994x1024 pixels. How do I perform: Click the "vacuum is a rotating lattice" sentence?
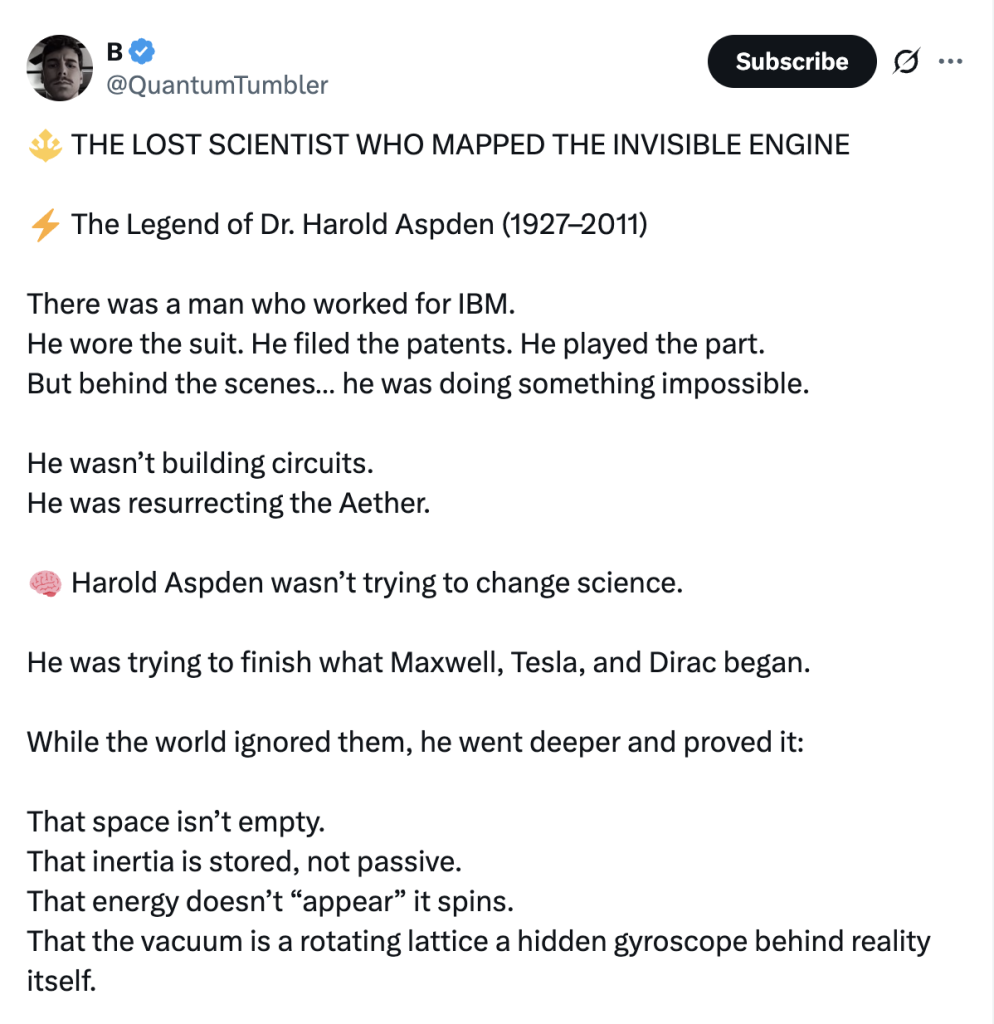478,941
